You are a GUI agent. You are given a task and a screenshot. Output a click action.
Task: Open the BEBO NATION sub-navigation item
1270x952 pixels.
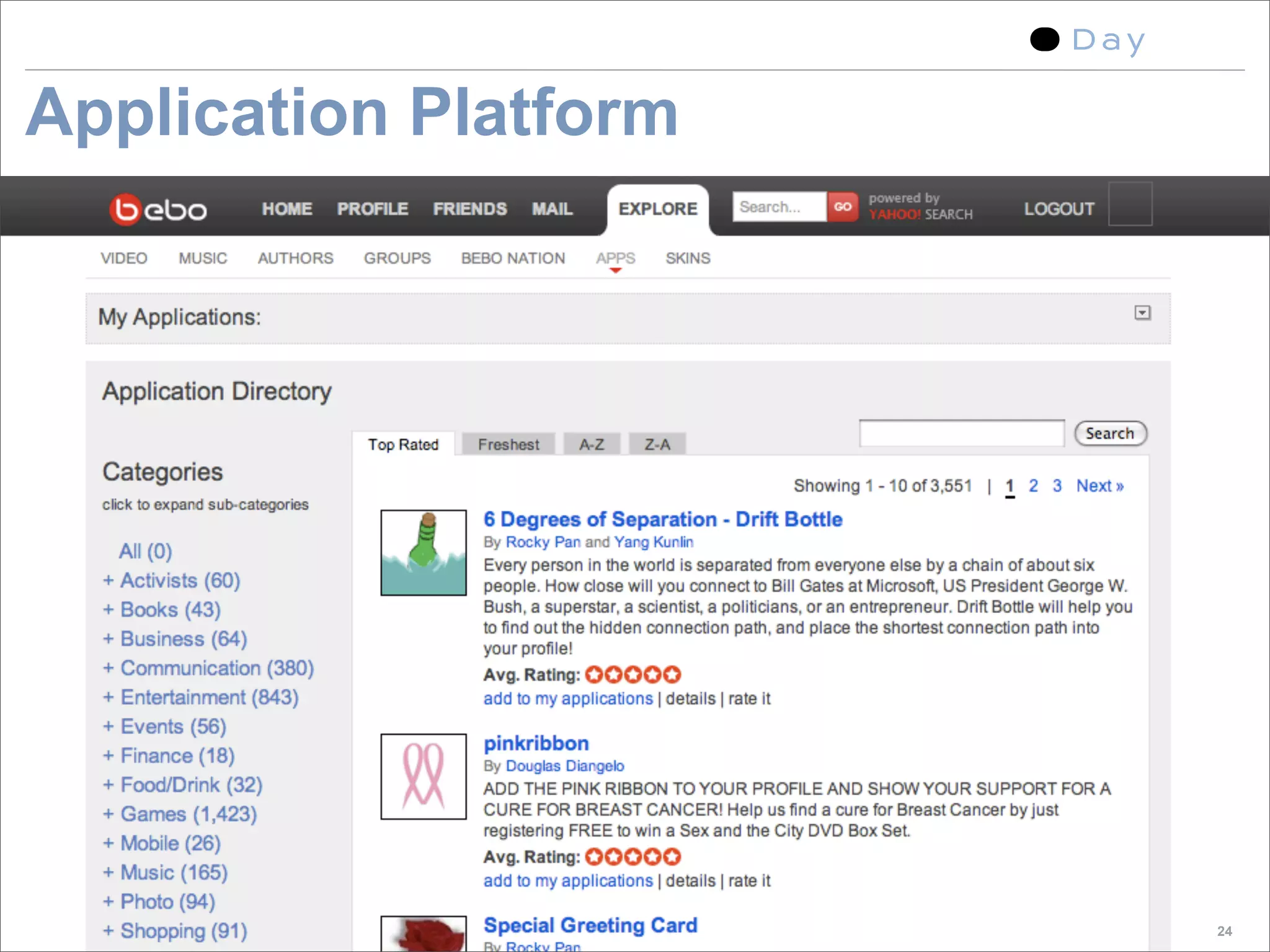513,258
